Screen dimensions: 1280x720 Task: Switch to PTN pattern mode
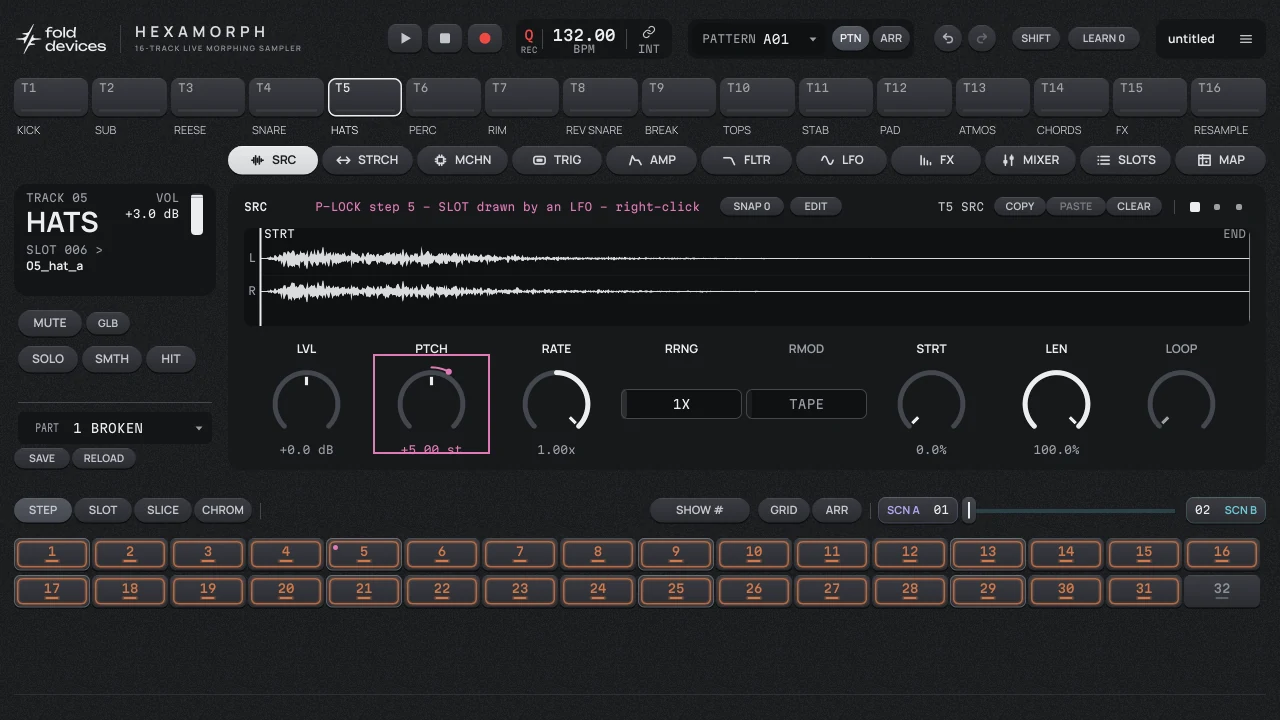coord(850,38)
